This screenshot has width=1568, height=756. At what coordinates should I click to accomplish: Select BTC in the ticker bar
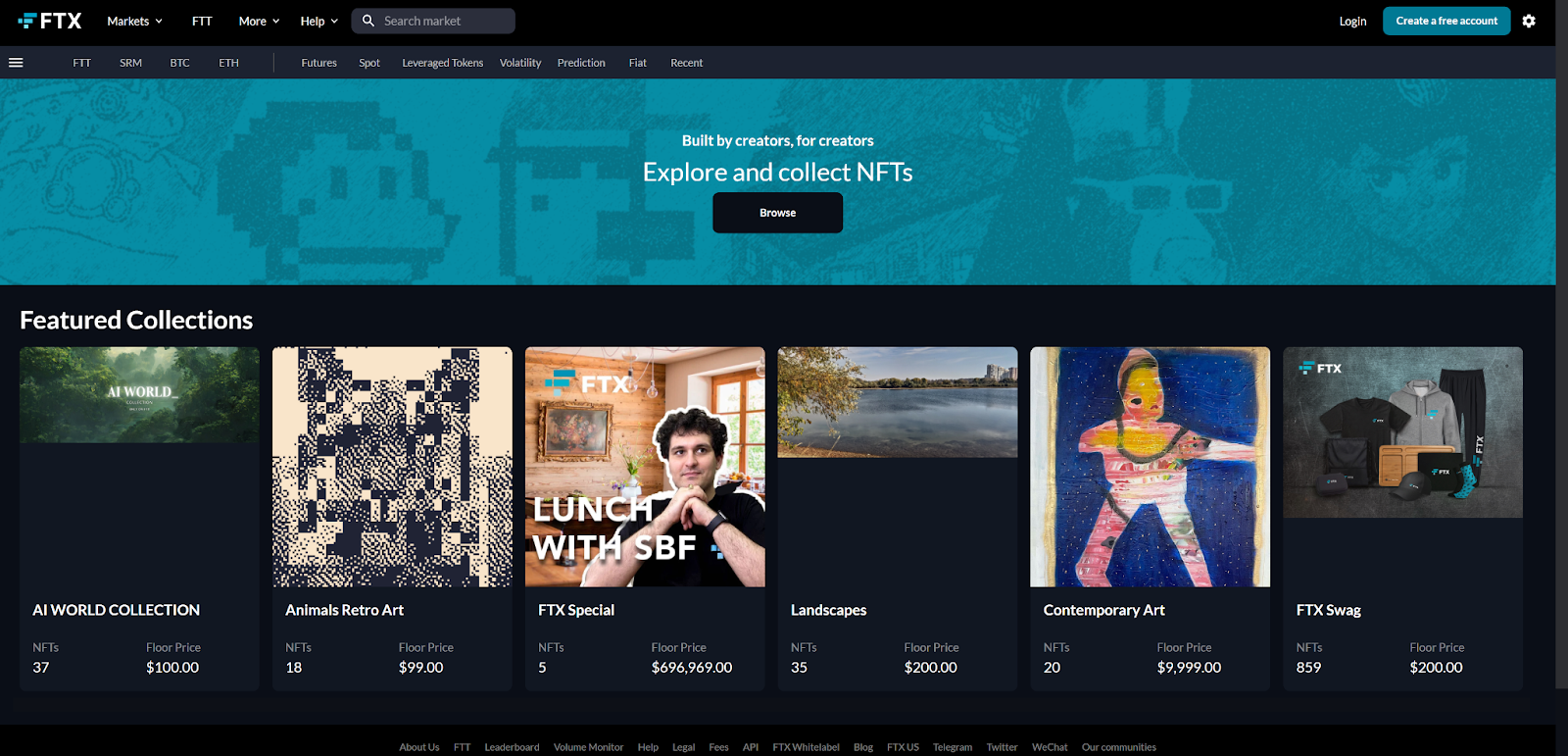(179, 63)
